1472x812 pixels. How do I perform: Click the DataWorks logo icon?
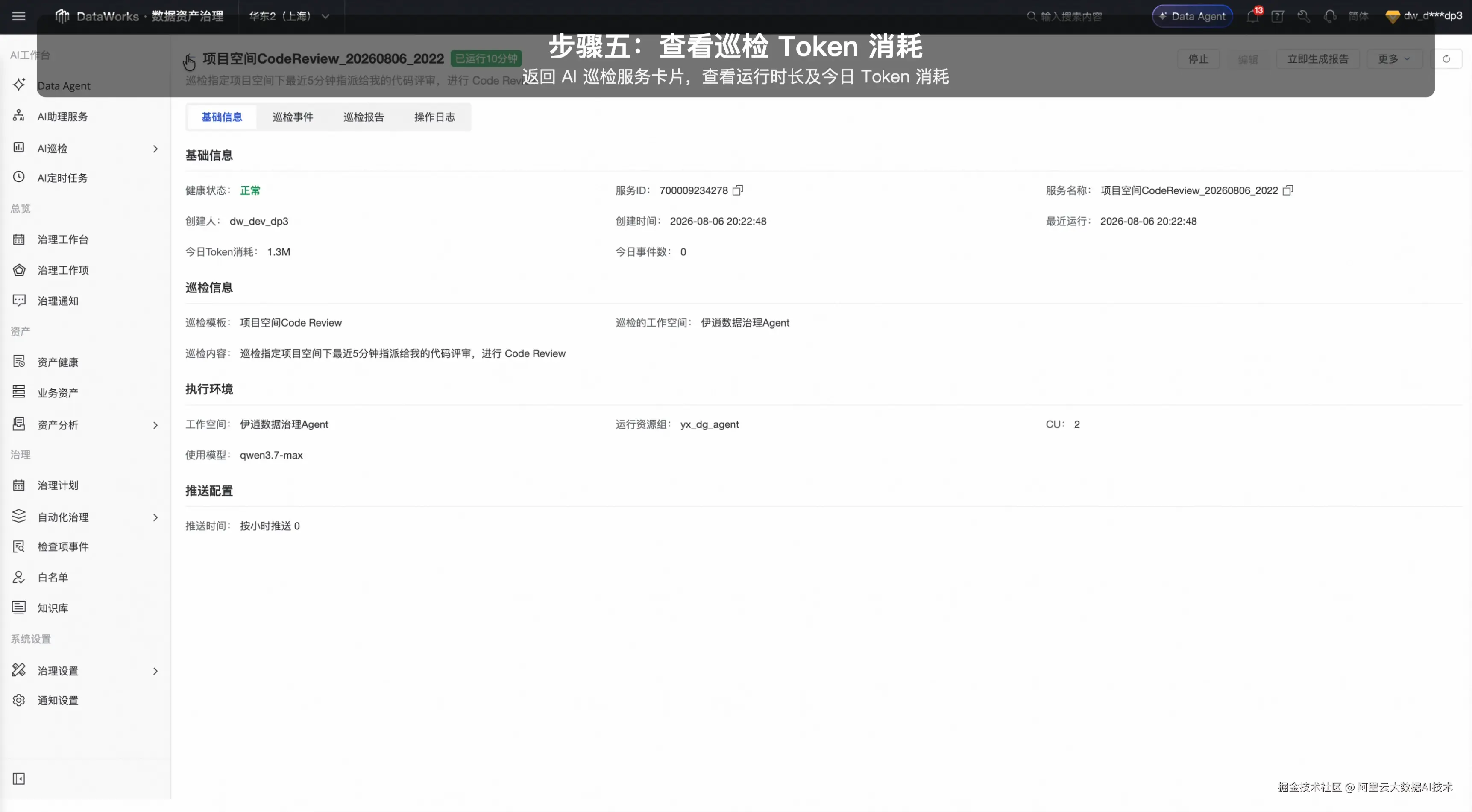click(x=62, y=16)
